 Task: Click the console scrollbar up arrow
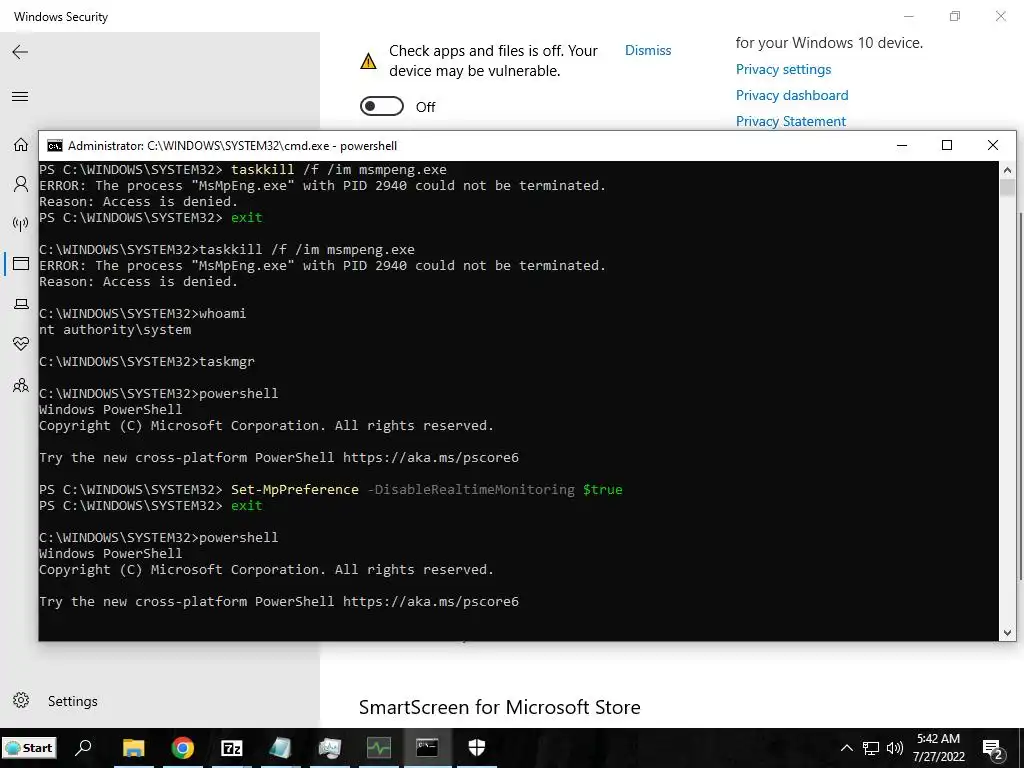tap(1007, 170)
